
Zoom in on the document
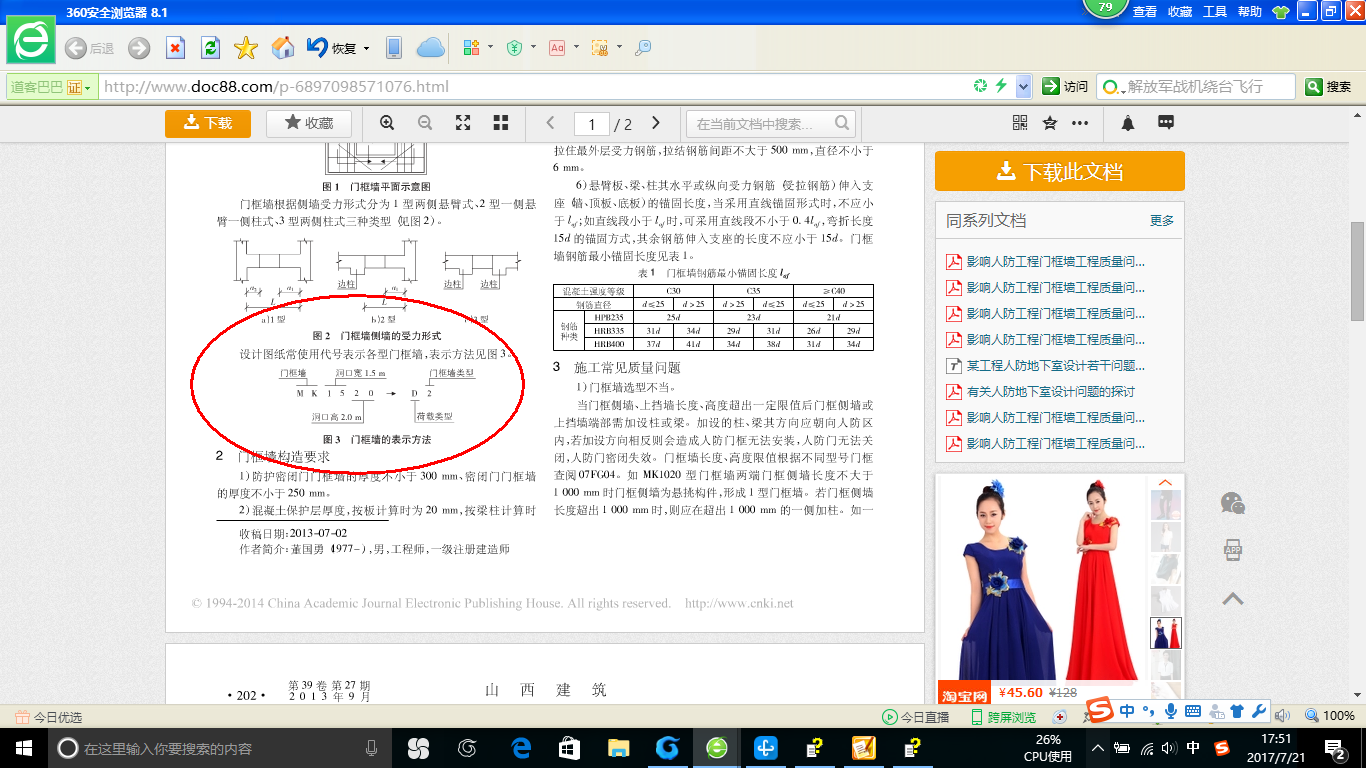tap(387, 123)
